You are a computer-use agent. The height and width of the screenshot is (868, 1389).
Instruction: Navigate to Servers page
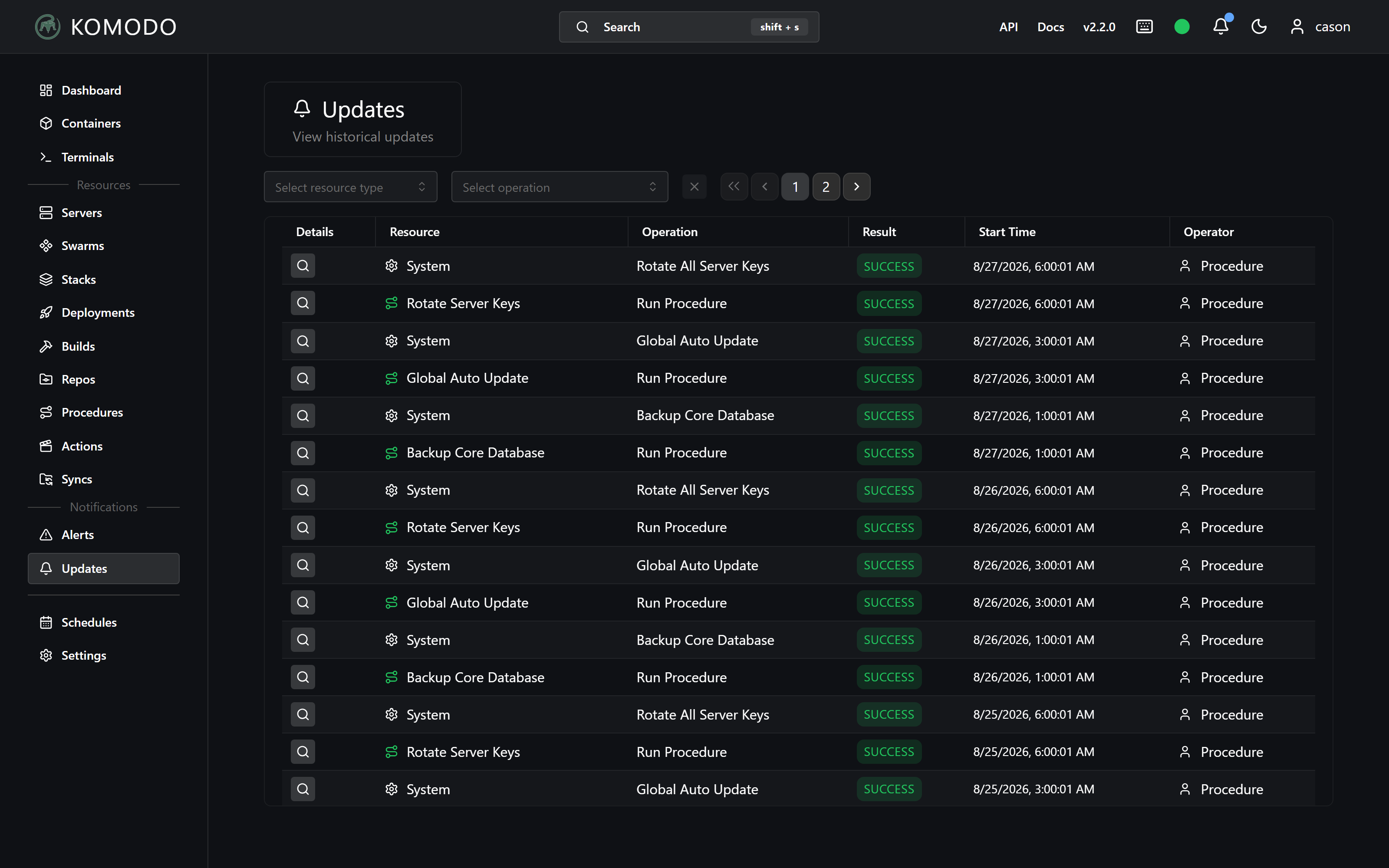click(x=103, y=212)
